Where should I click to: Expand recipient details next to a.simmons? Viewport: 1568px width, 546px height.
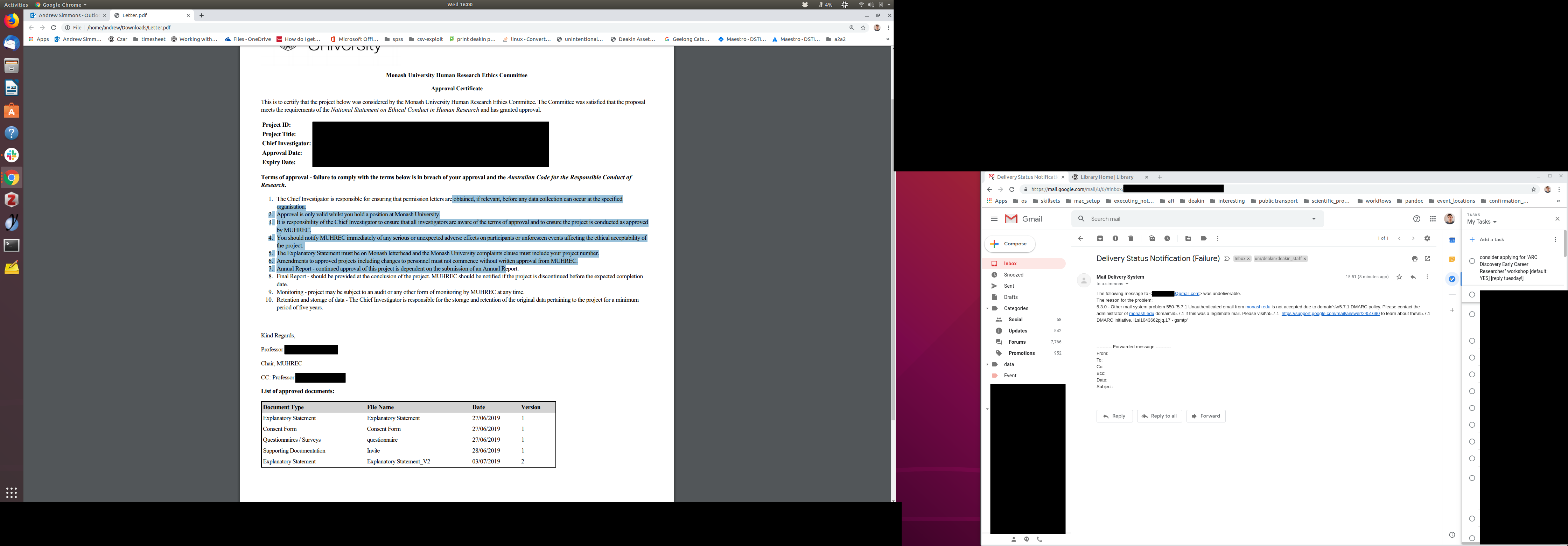coord(1127,284)
